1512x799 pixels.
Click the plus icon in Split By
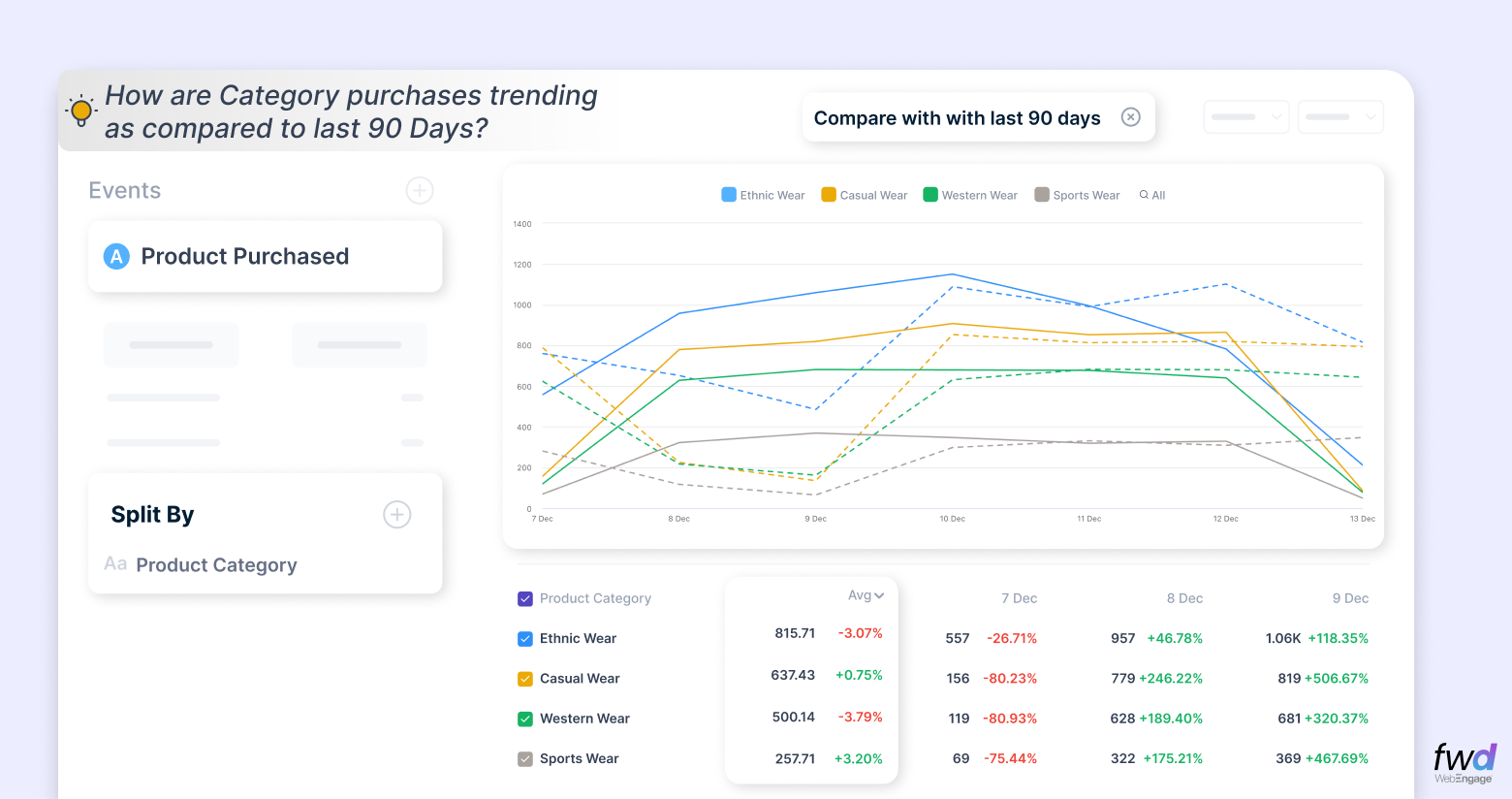point(396,514)
